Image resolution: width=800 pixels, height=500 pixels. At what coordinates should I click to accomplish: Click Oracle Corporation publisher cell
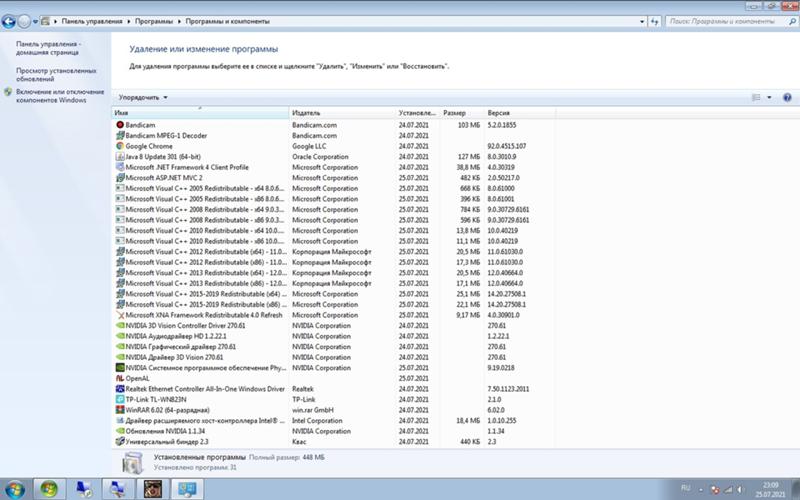320,157
